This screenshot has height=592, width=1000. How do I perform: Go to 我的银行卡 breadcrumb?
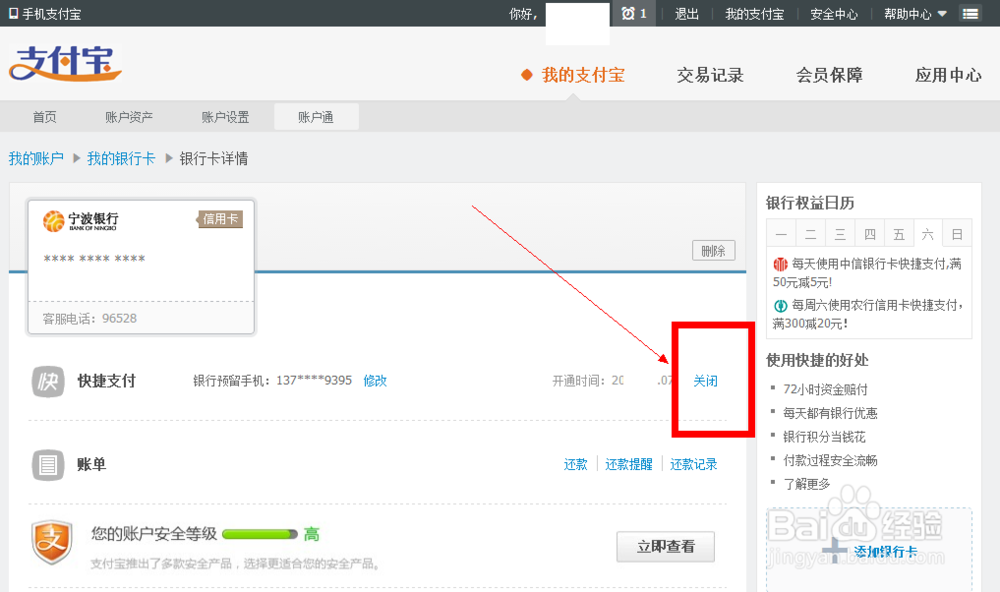pyautogui.click(x=121, y=158)
